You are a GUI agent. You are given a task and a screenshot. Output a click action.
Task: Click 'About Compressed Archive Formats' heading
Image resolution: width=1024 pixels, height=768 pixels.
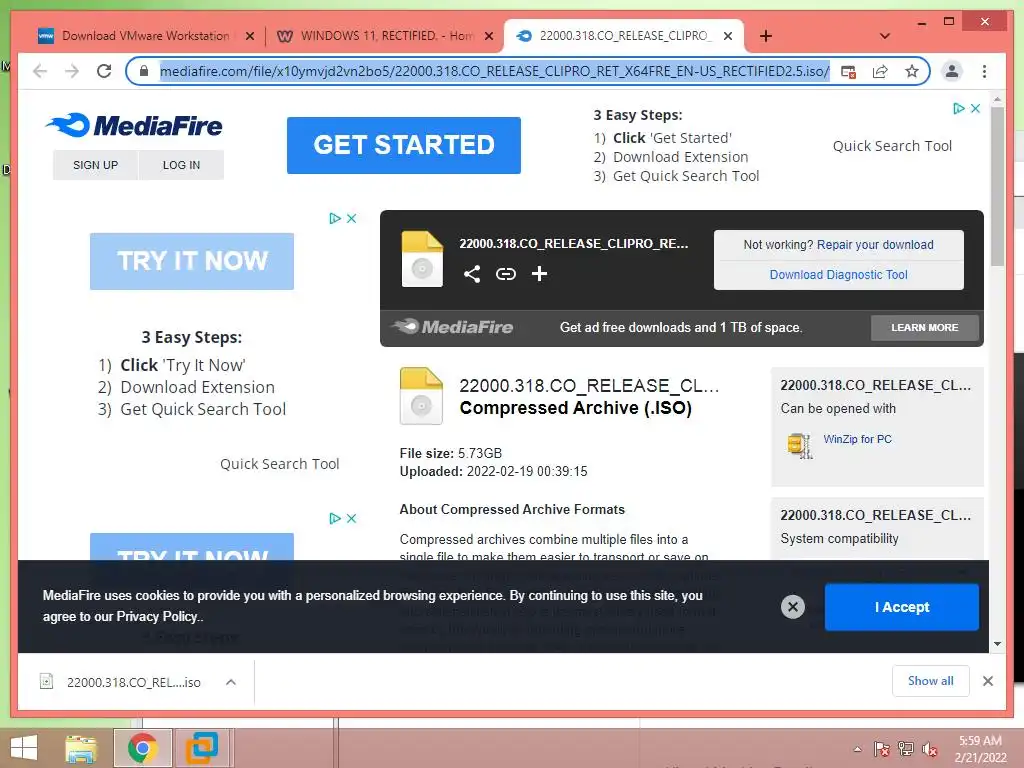point(512,509)
